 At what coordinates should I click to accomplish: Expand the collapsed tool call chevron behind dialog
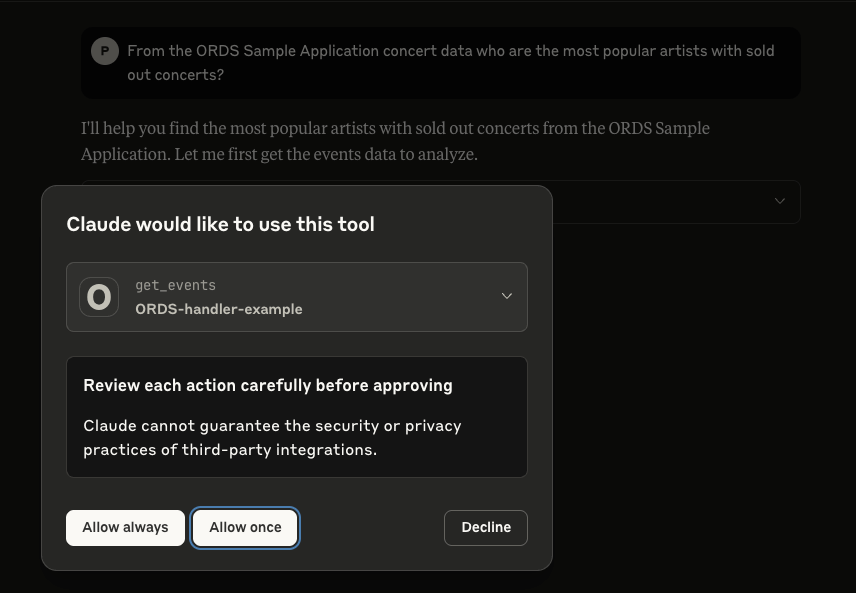(780, 201)
